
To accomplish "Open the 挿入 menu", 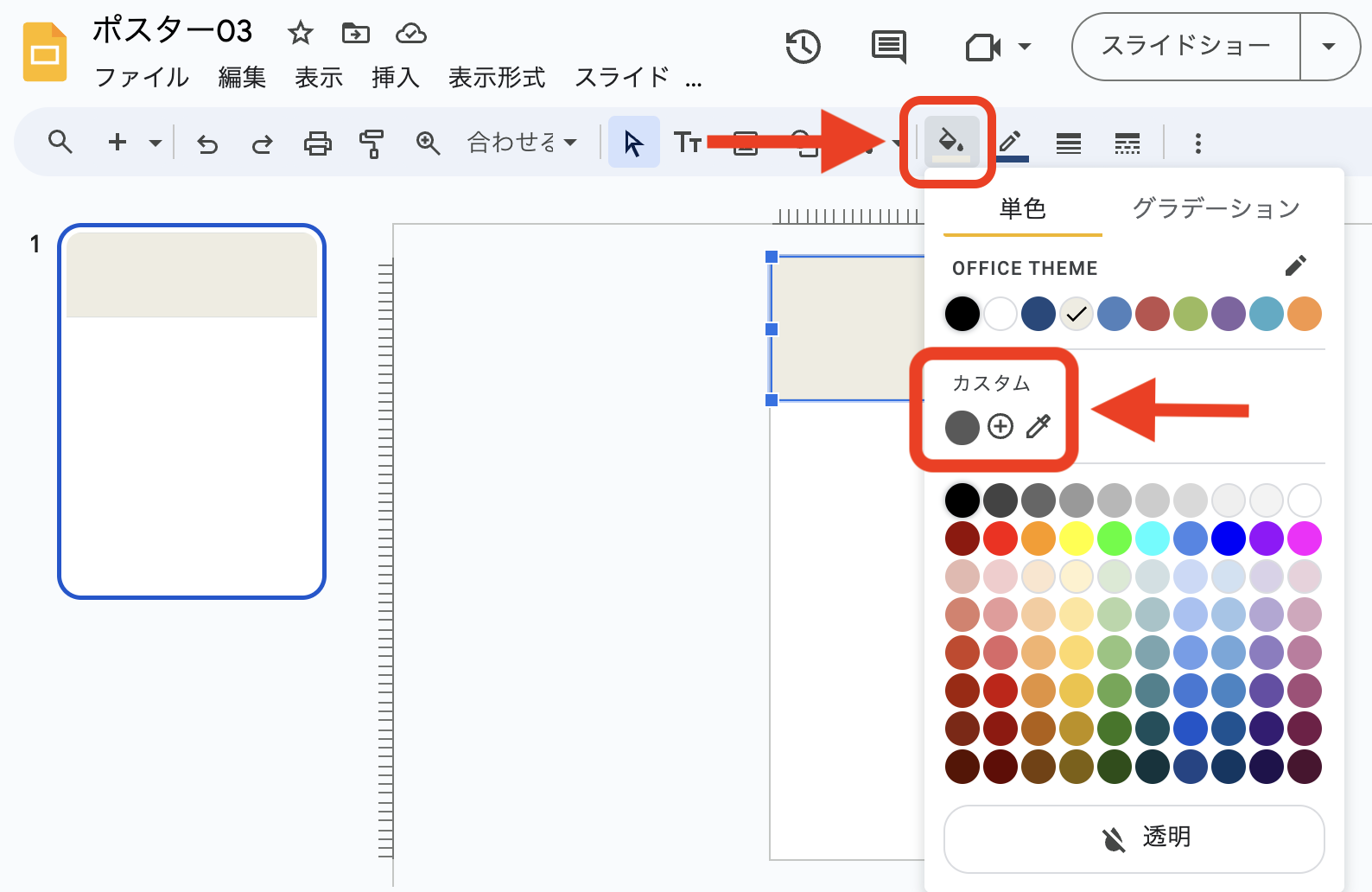I will click(395, 78).
